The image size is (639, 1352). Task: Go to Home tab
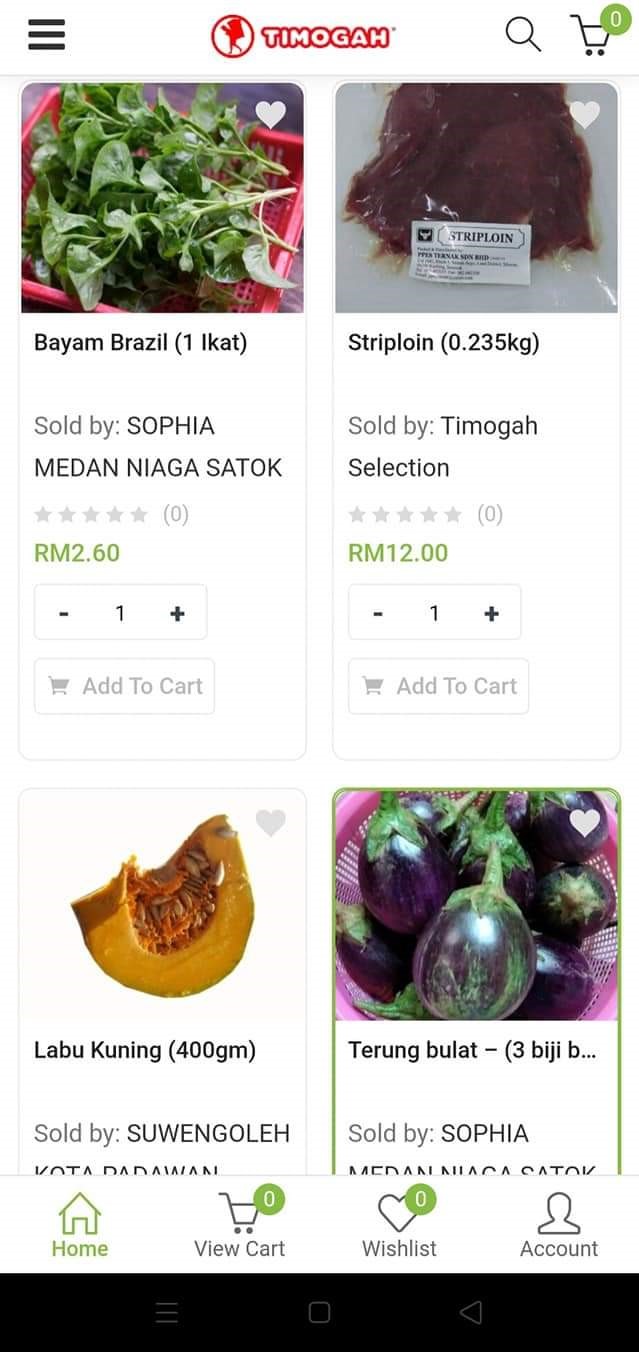pos(80,1225)
